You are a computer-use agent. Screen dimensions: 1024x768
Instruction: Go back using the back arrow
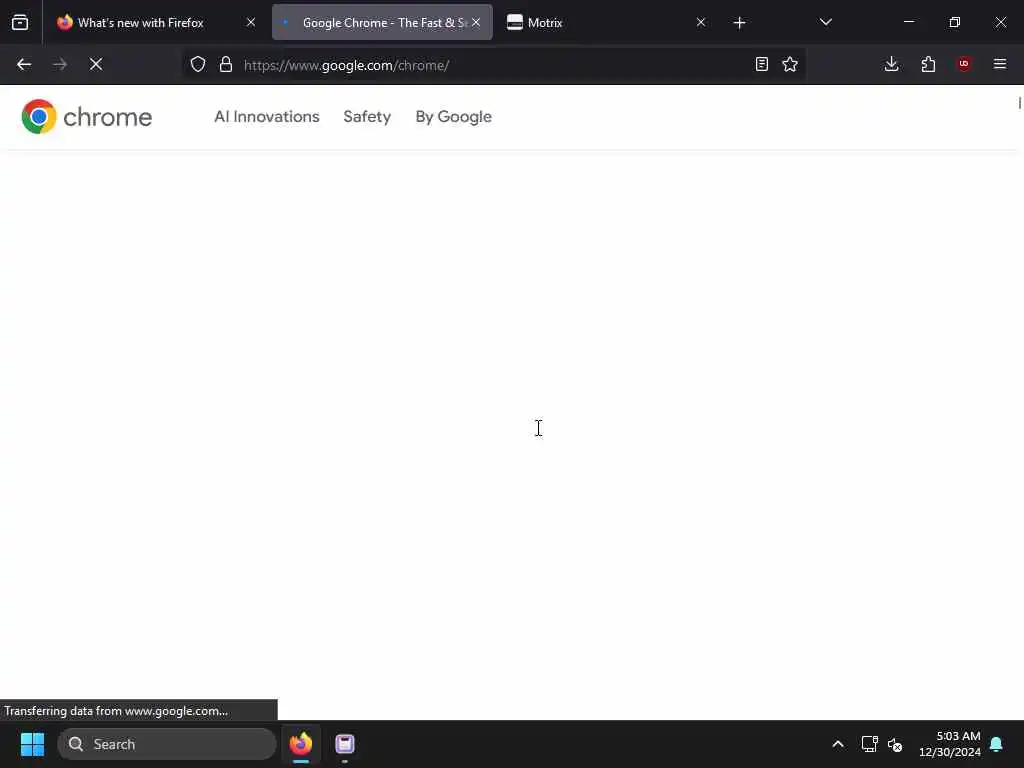coord(24,65)
